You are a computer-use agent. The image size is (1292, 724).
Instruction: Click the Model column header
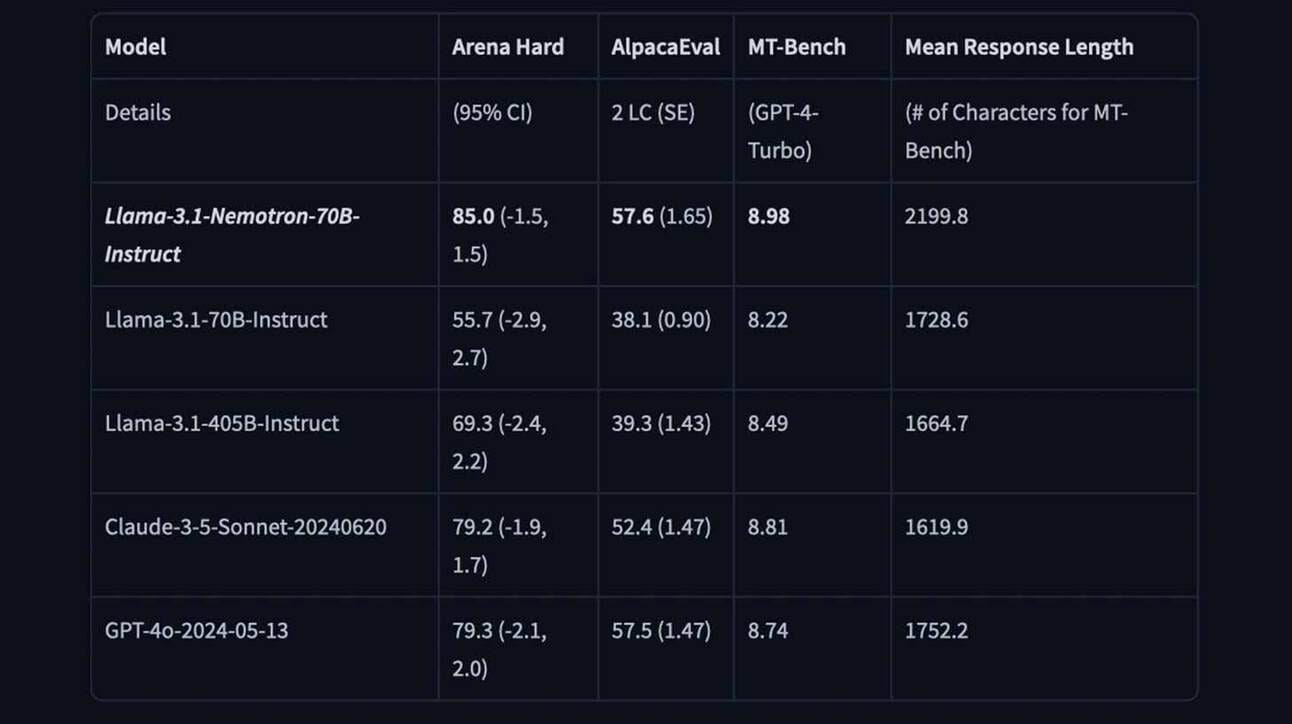click(136, 47)
